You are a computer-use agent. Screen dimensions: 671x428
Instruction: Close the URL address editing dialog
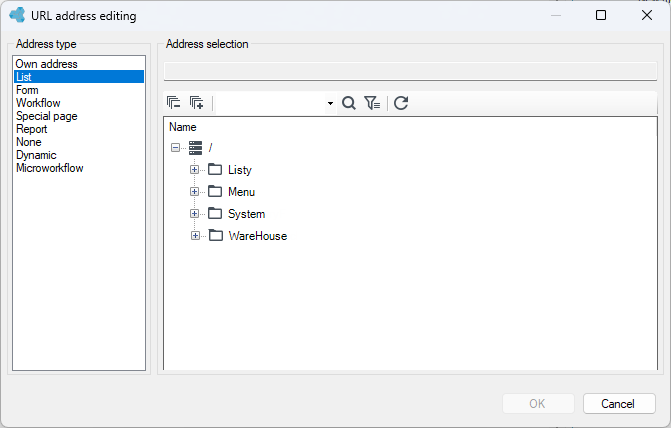[647, 15]
